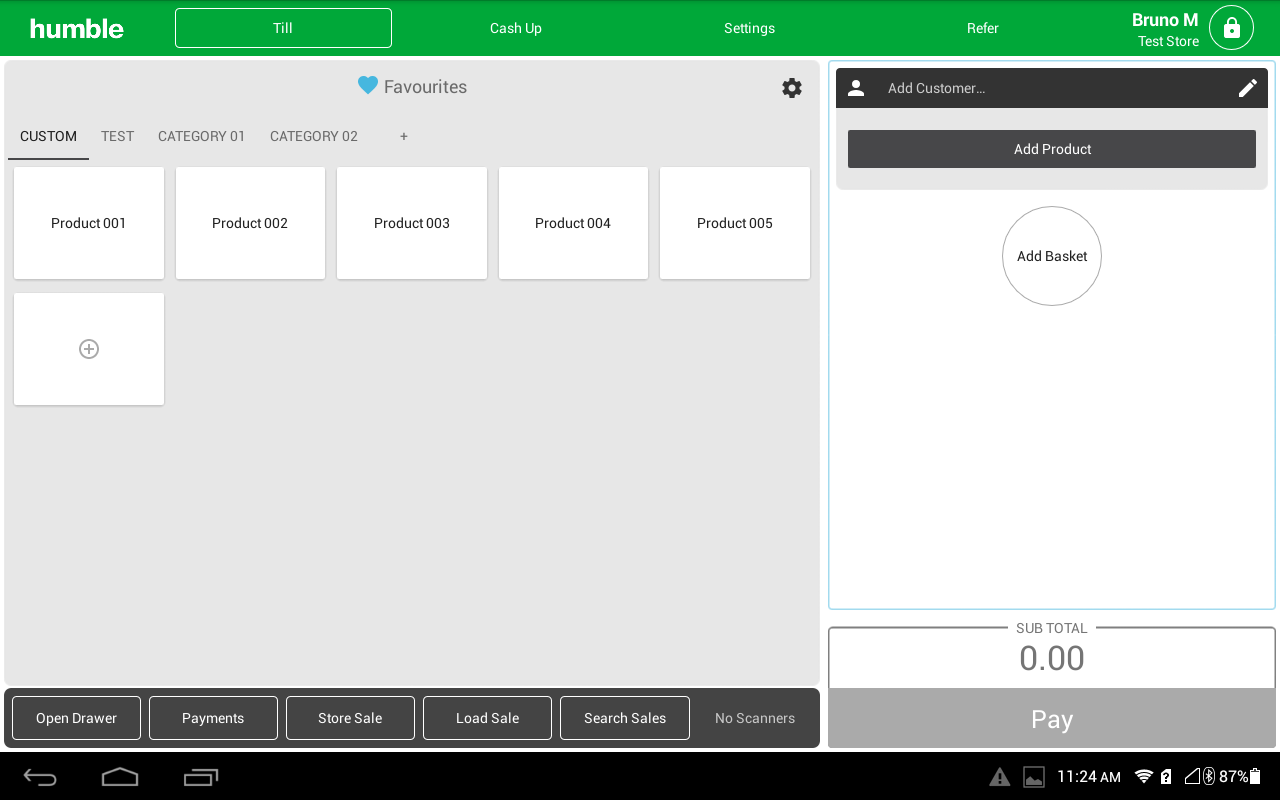Click the No Scanners status label
The width and height of the screenshot is (1280, 800).
(755, 718)
